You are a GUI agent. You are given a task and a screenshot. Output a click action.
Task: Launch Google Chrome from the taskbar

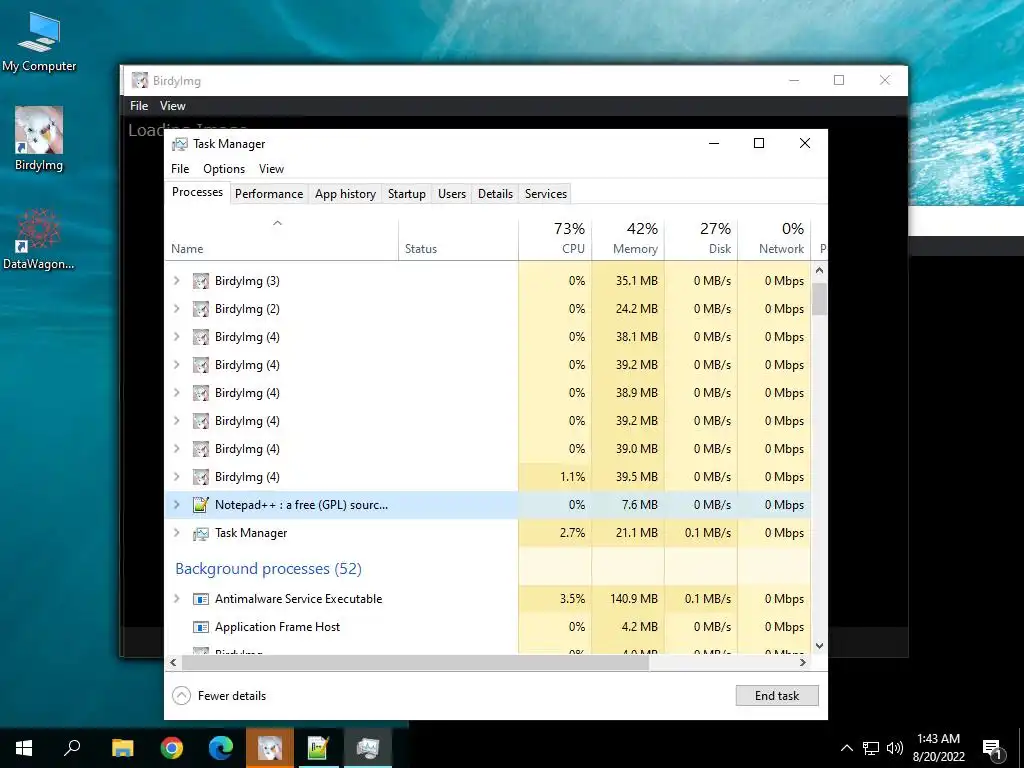(x=172, y=748)
